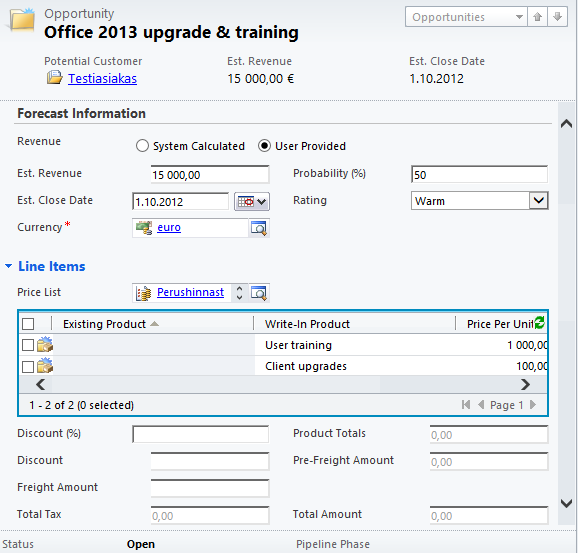Viewport: 578px width, 553px height.
Task: Click the account icon beside Testiasiakas
Action: (x=55, y=78)
